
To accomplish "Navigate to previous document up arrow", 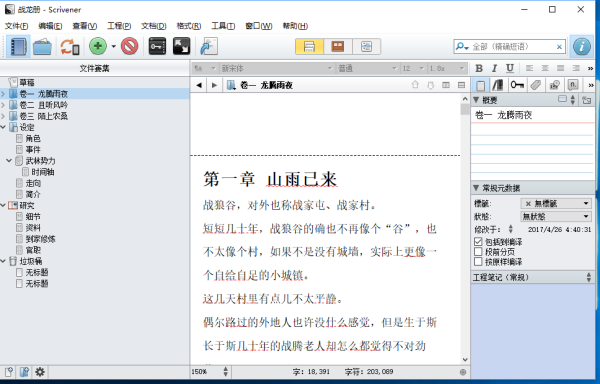I will (x=415, y=85).
